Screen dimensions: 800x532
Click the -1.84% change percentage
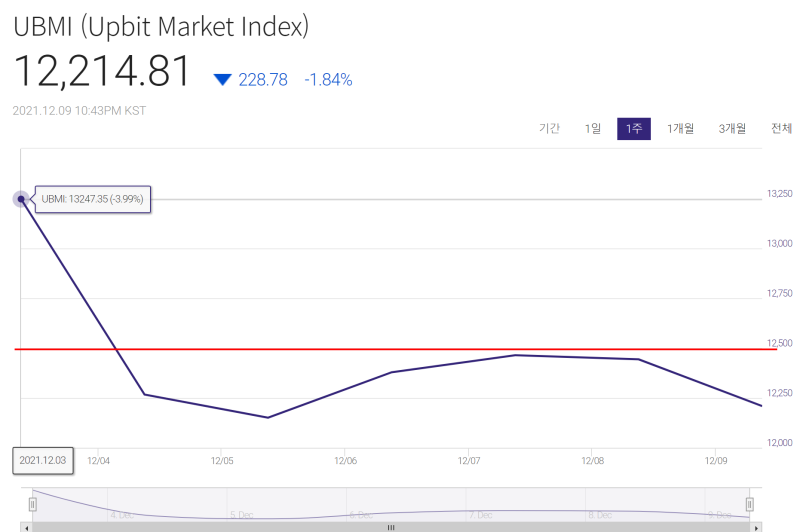(x=328, y=80)
